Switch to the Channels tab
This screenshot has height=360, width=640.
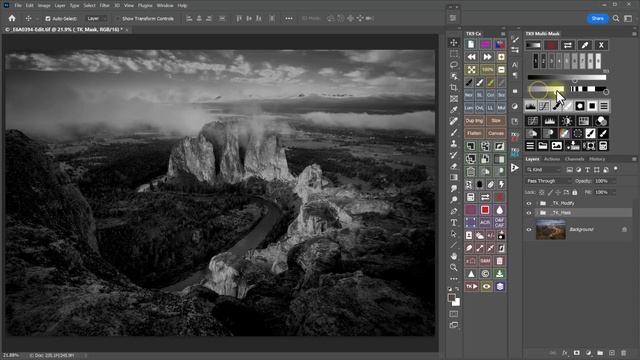click(574, 159)
